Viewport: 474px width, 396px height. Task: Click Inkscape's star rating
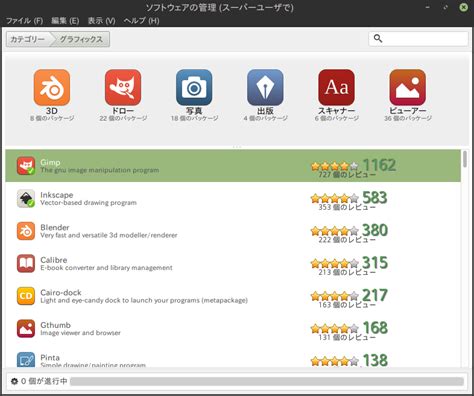click(335, 198)
